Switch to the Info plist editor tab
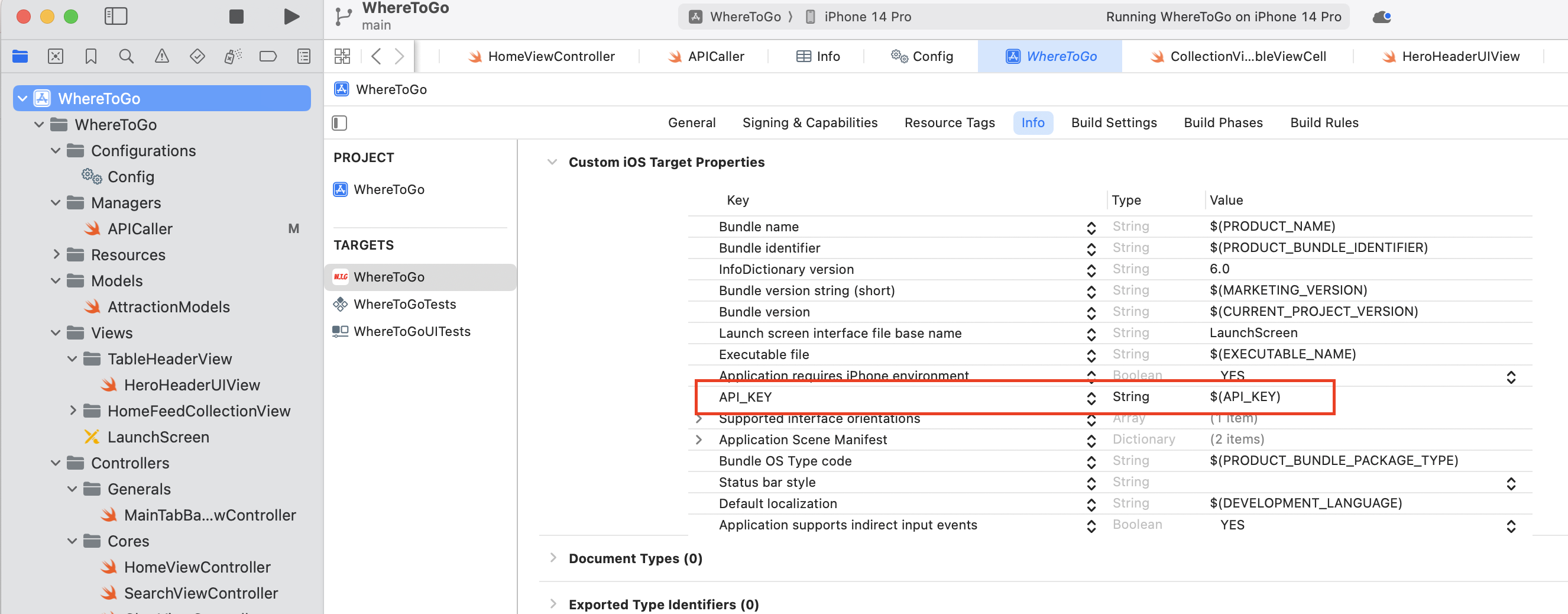The image size is (1568, 614). (818, 57)
